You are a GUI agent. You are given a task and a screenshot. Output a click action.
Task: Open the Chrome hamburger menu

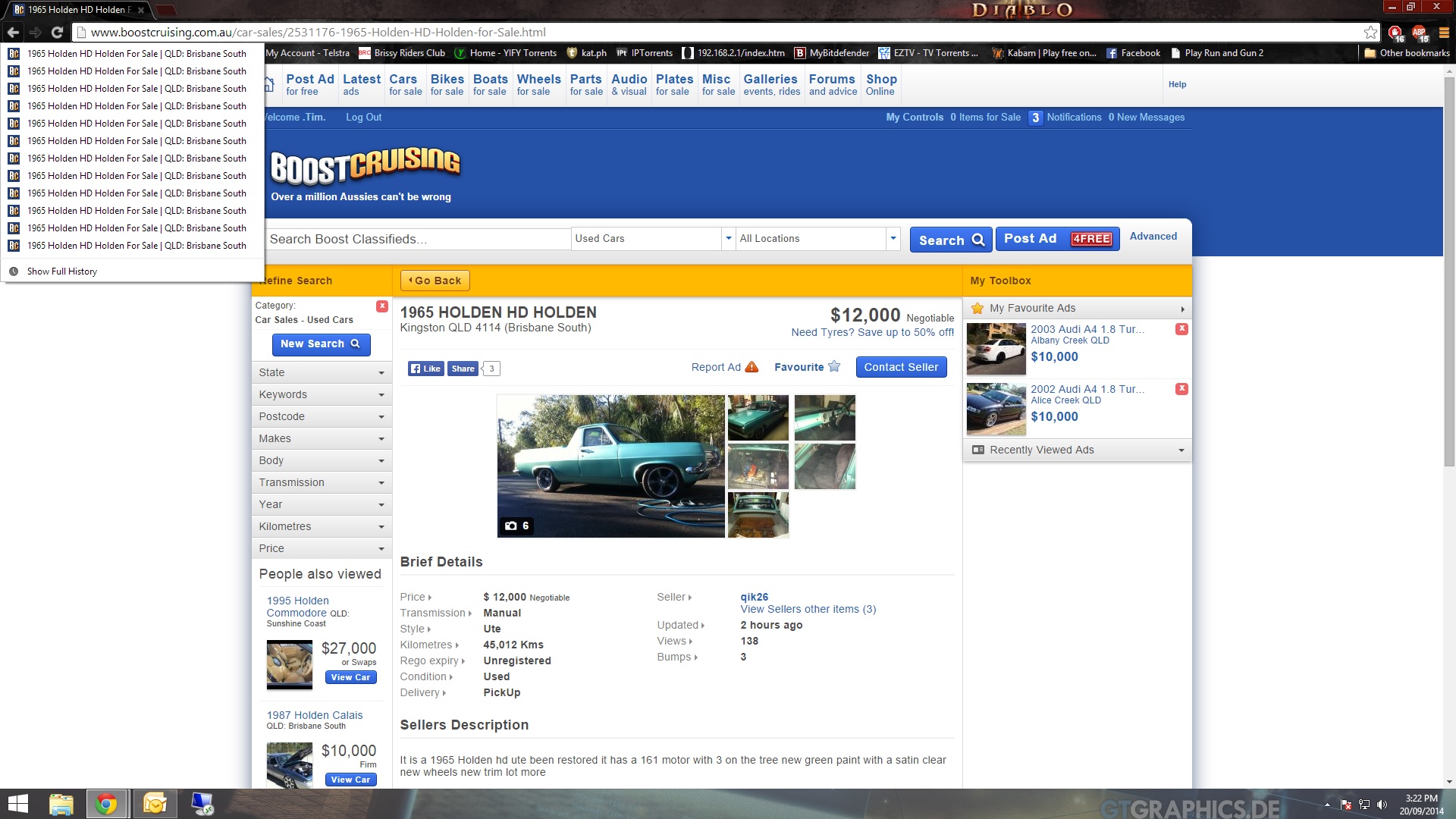(1444, 32)
